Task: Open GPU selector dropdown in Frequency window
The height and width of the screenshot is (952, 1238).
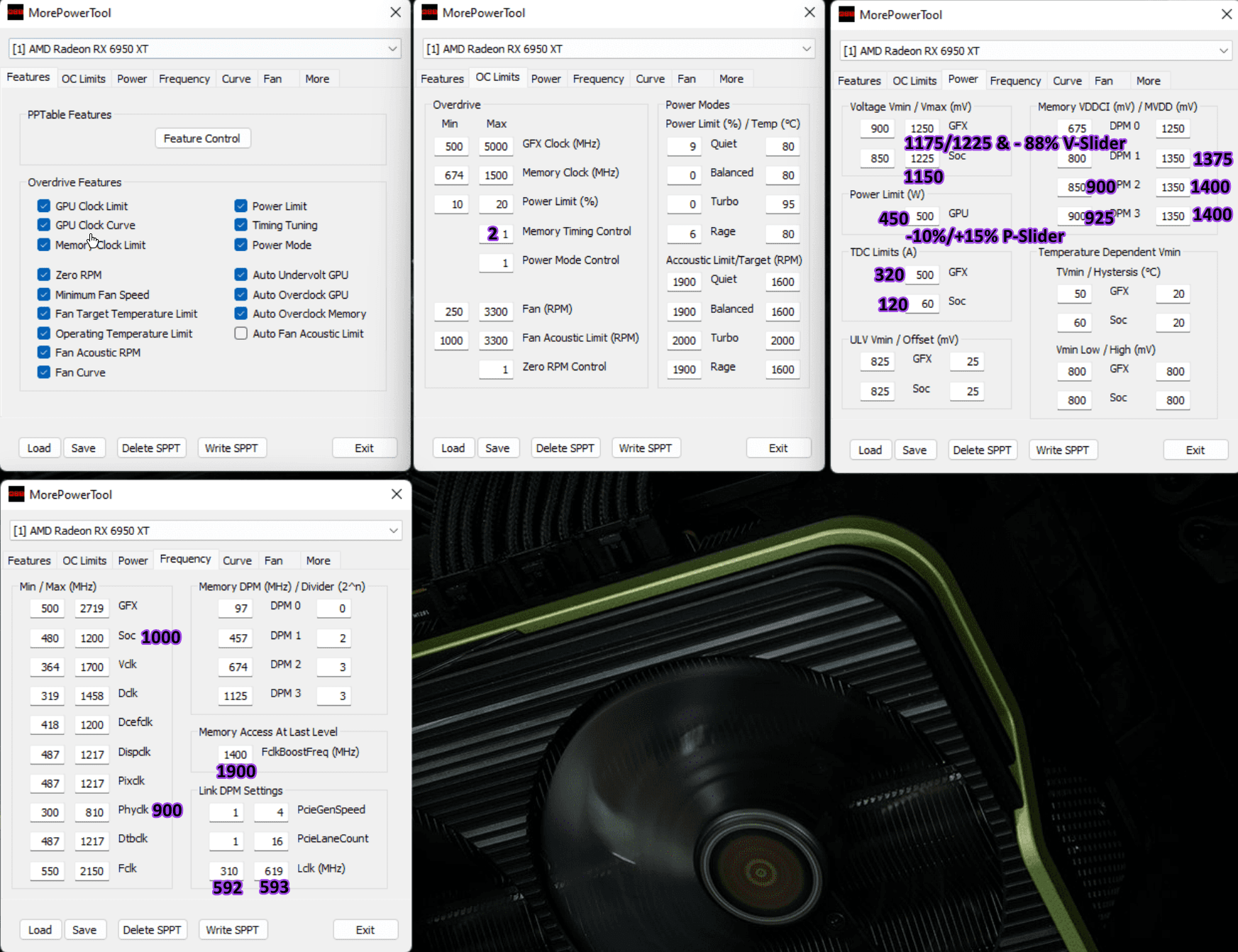Action: tap(206, 531)
